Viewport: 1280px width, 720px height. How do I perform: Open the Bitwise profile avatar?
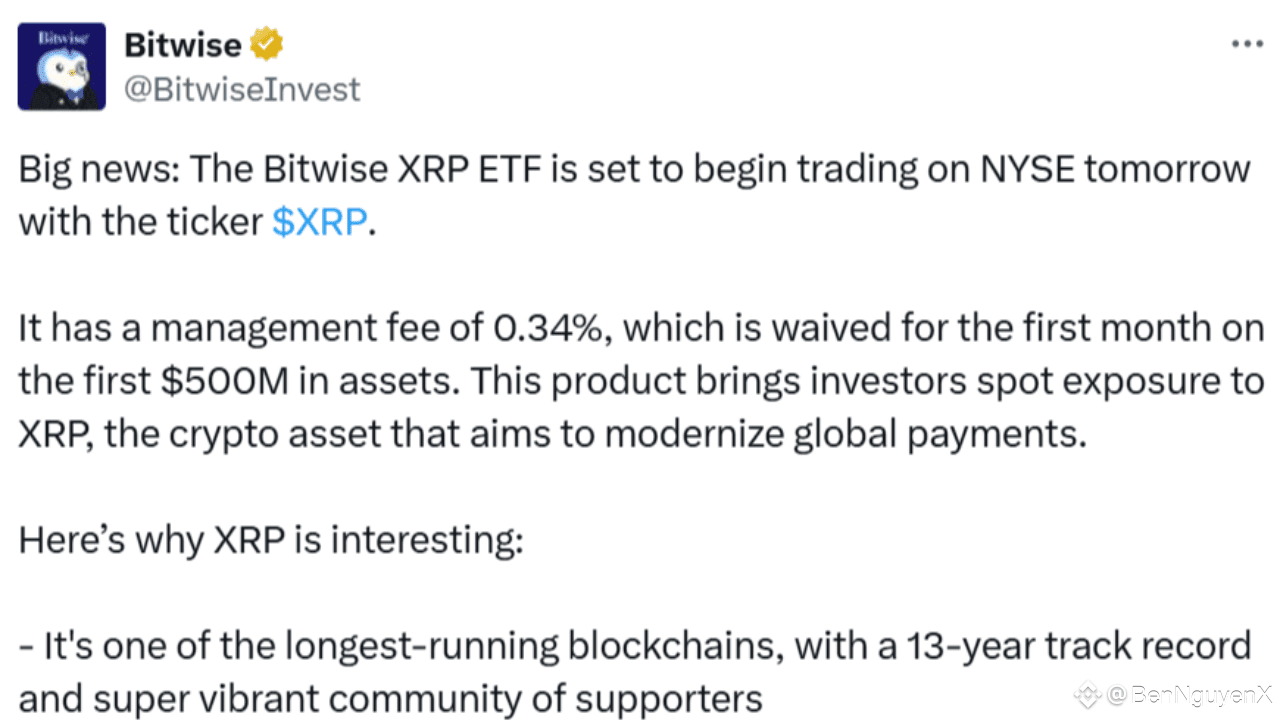pos(61,67)
